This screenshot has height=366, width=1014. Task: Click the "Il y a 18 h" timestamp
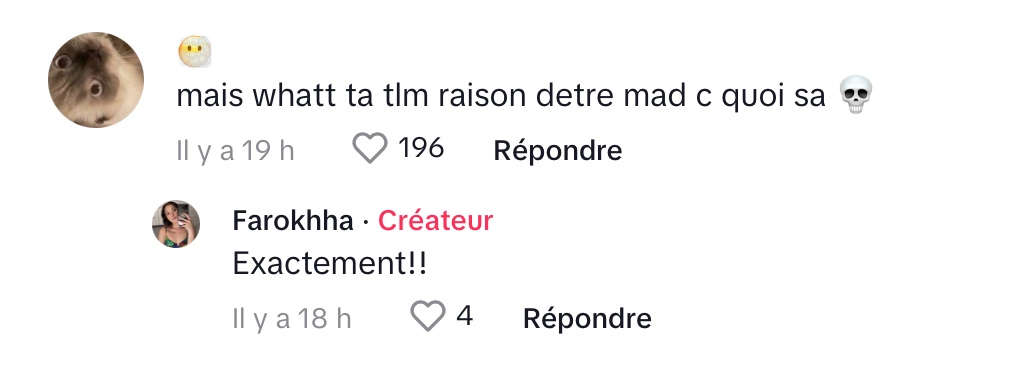pos(292,318)
